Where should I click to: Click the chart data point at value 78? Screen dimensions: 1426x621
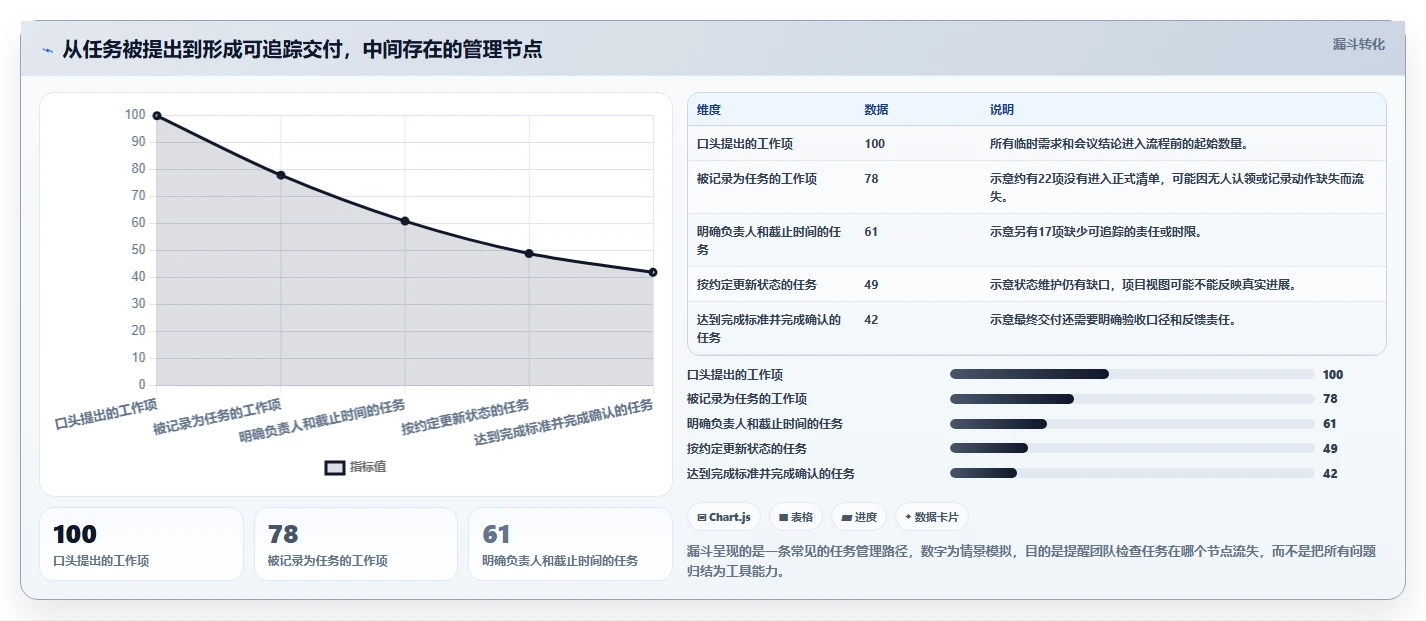(x=281, y=175)
